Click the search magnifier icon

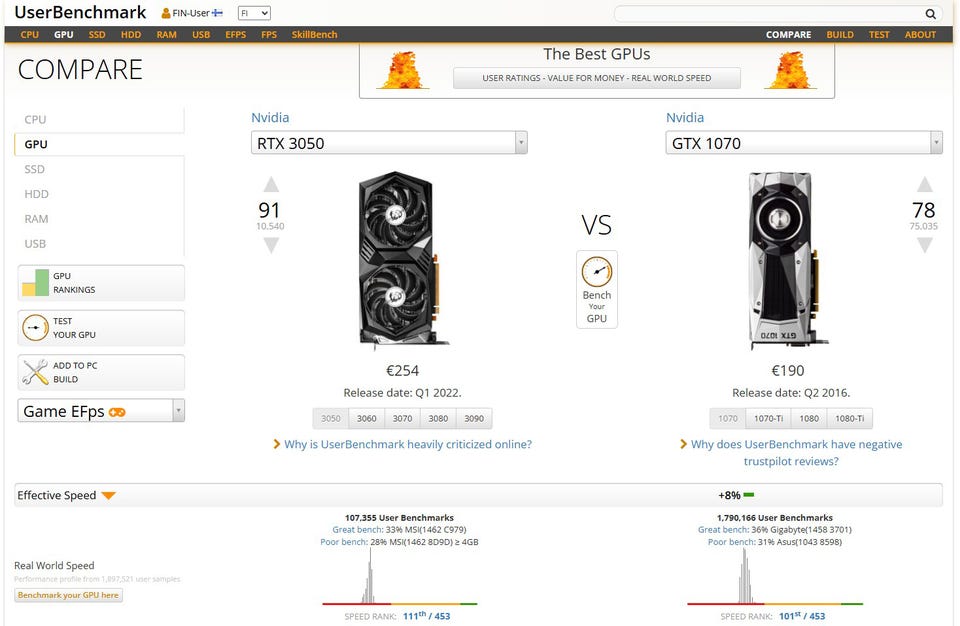tap(930, 13)
